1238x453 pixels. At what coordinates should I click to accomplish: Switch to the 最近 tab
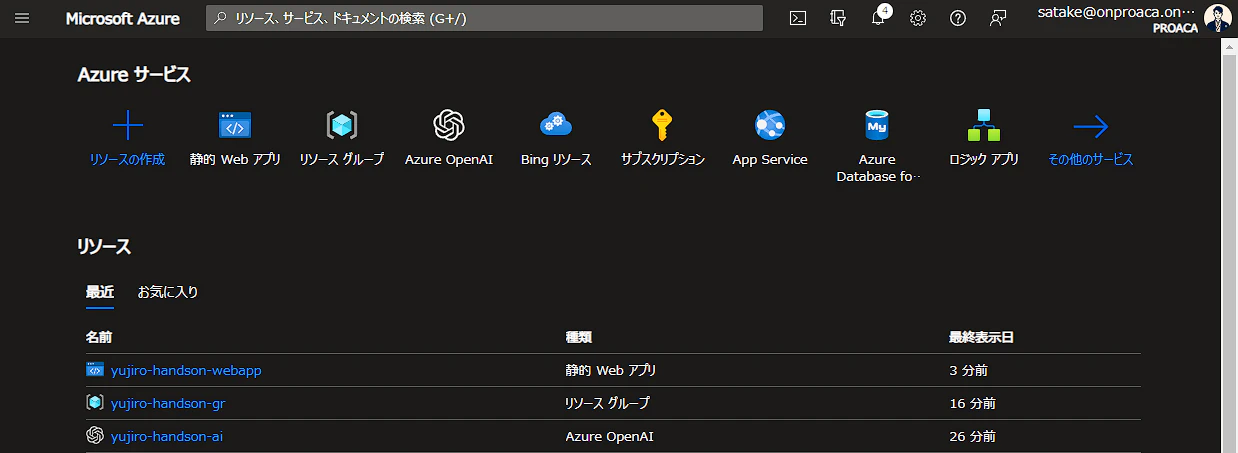click(100, 292)
